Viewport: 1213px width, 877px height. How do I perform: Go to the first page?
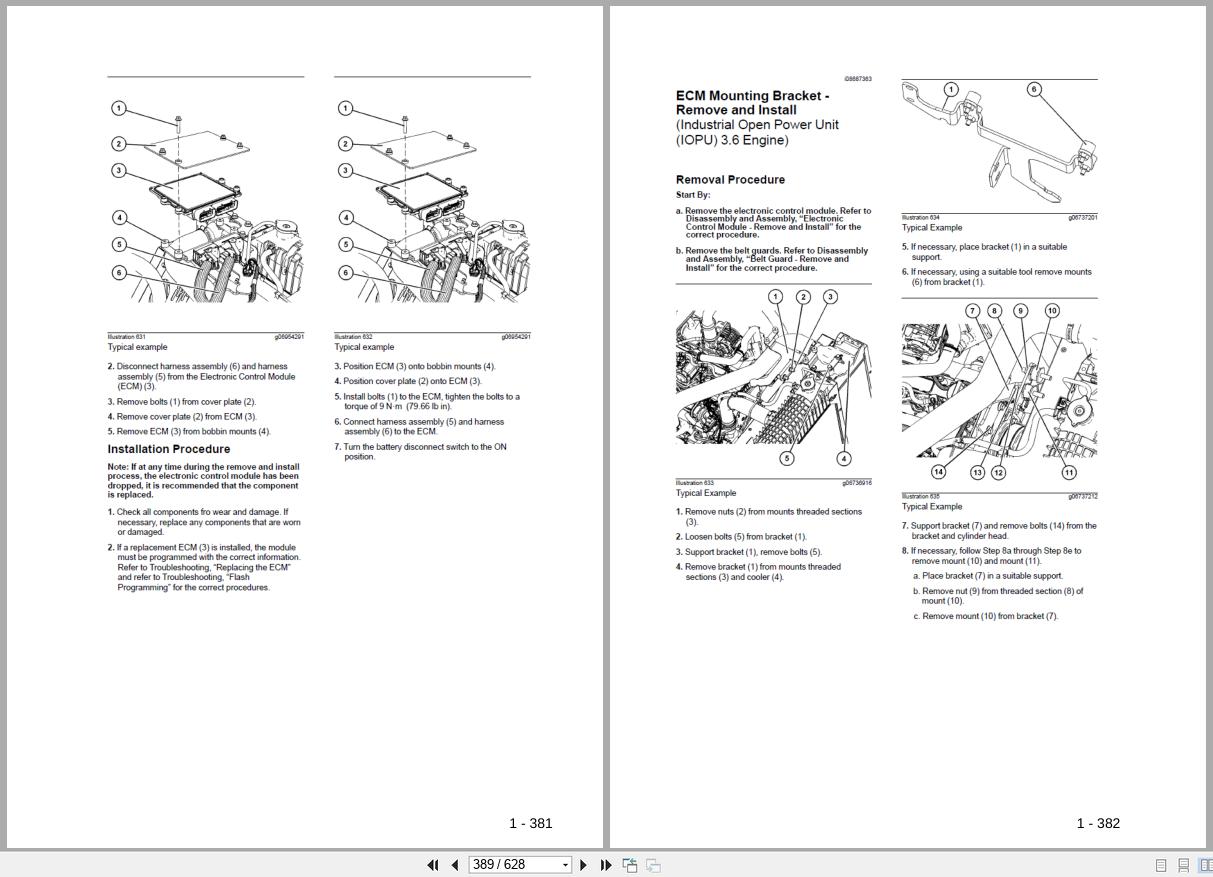point(433,864)
